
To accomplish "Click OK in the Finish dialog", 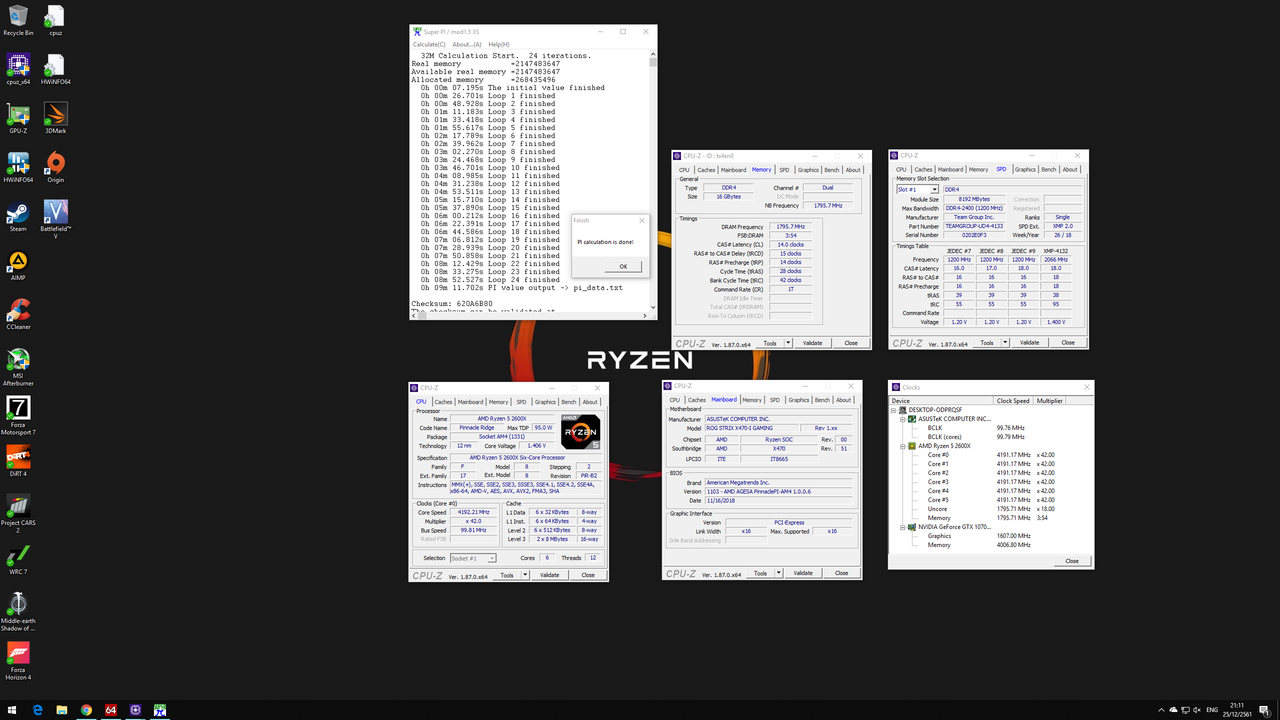I will pos(623,266).
